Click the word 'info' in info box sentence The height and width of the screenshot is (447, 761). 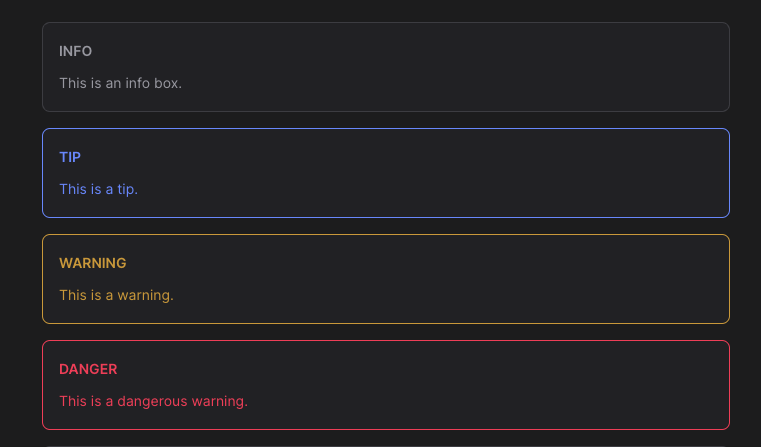click(x=137, y=83)
